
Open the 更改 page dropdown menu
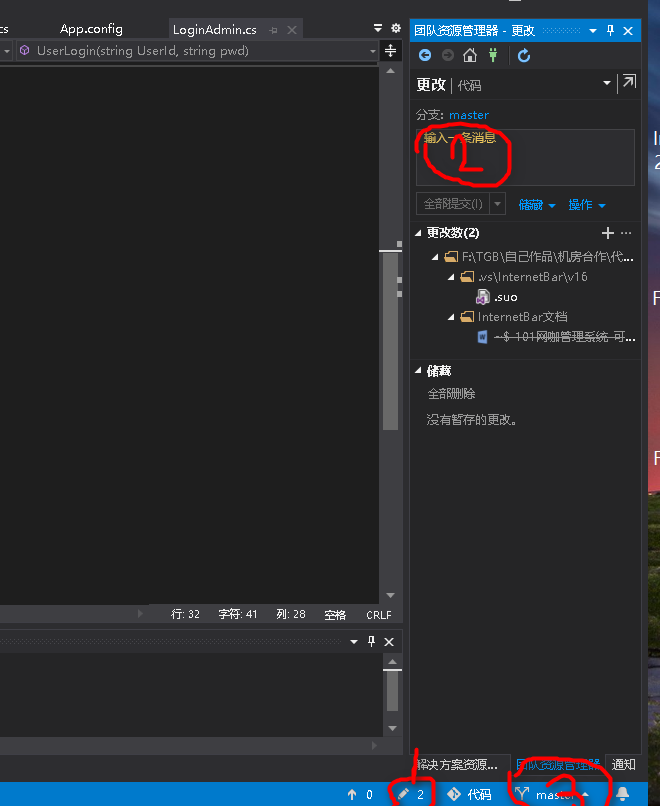[607, 83]
